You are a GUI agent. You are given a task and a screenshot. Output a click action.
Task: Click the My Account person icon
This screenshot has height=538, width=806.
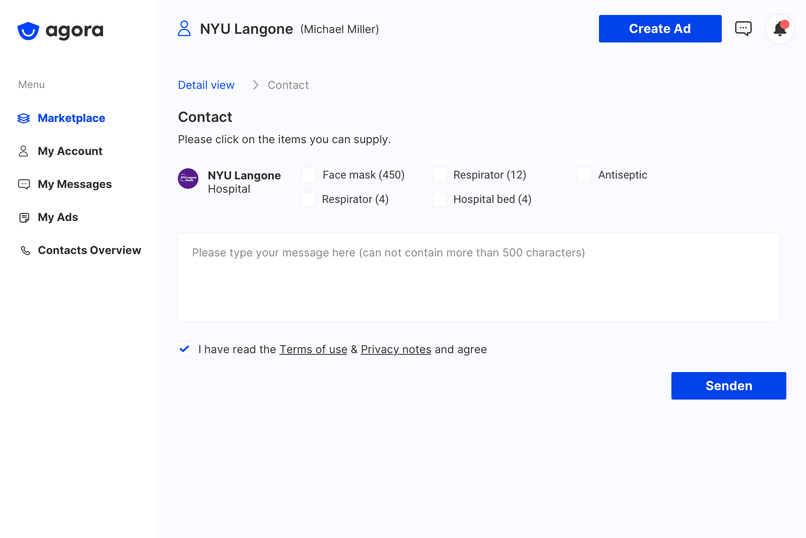[x=24, y=151]
